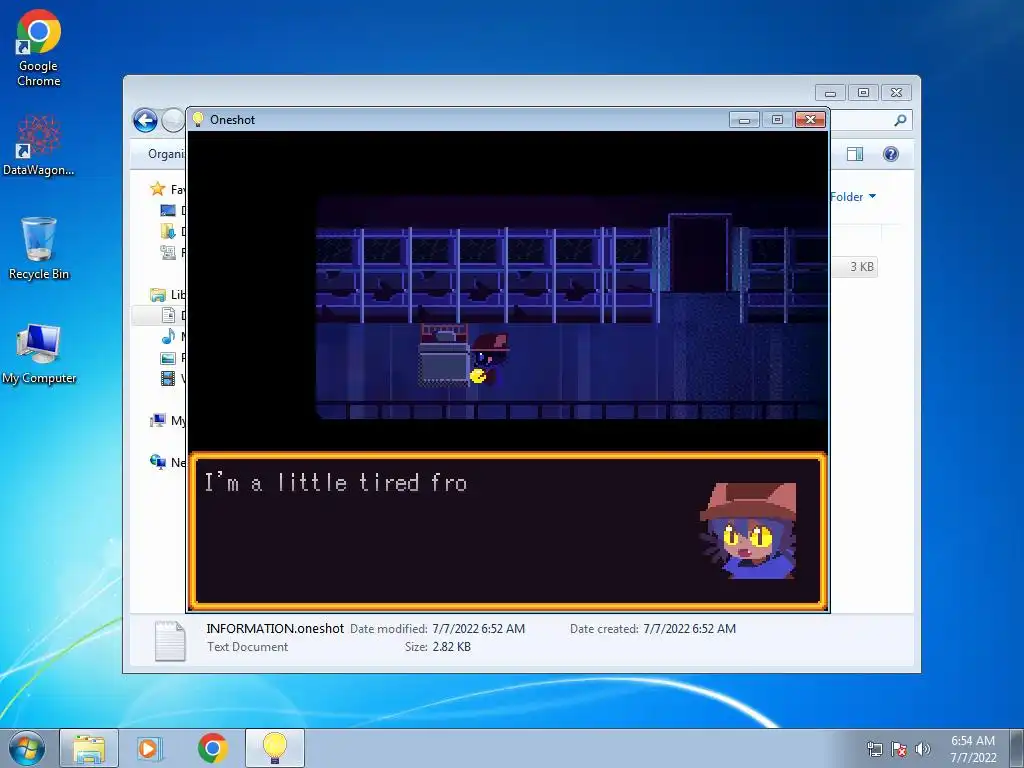Click the computer terminal in game scene

[x=444, y=355]
